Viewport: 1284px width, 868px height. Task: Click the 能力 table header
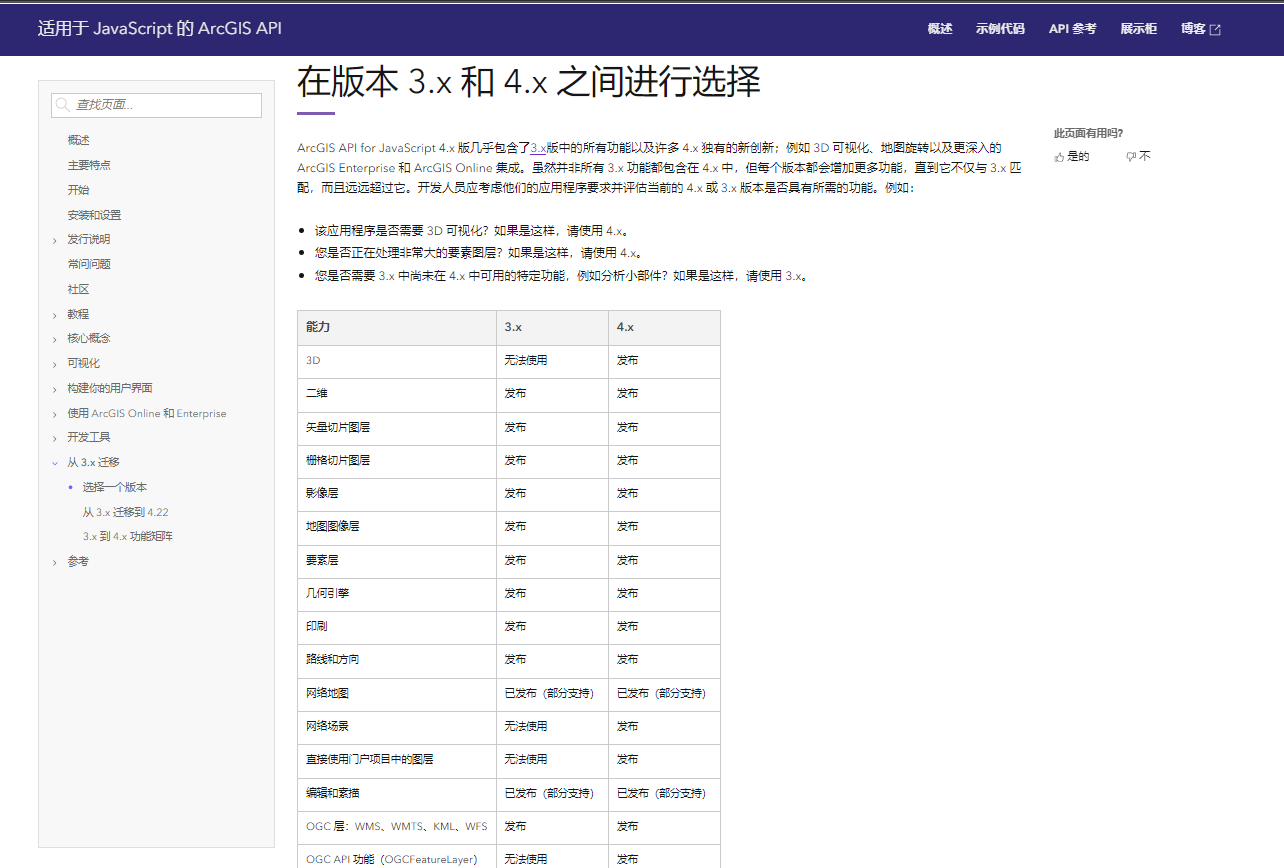(x=317, y=327)
